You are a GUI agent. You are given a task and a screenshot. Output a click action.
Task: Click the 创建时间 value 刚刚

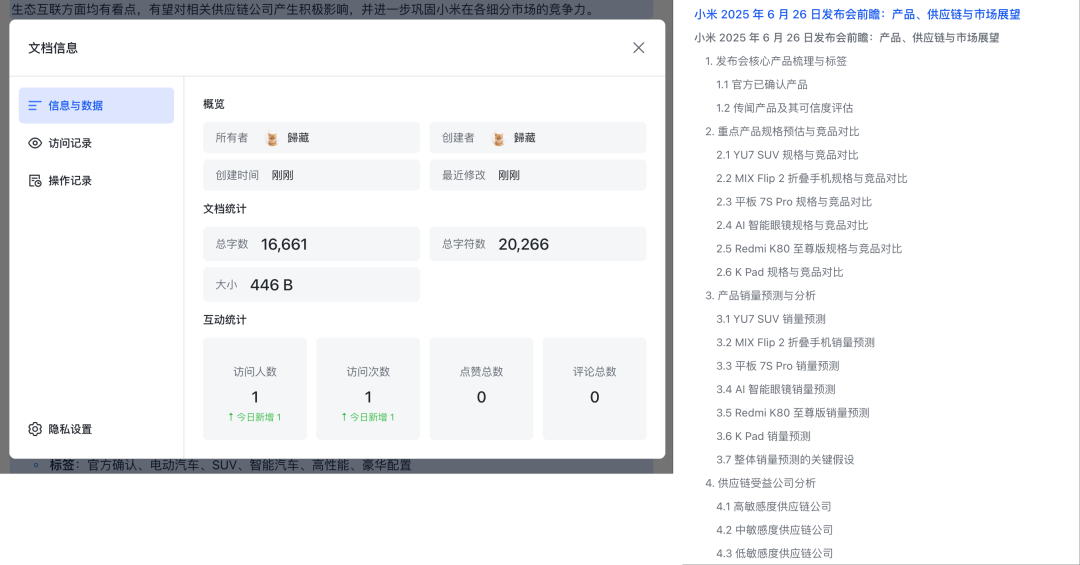click(282, 175)
